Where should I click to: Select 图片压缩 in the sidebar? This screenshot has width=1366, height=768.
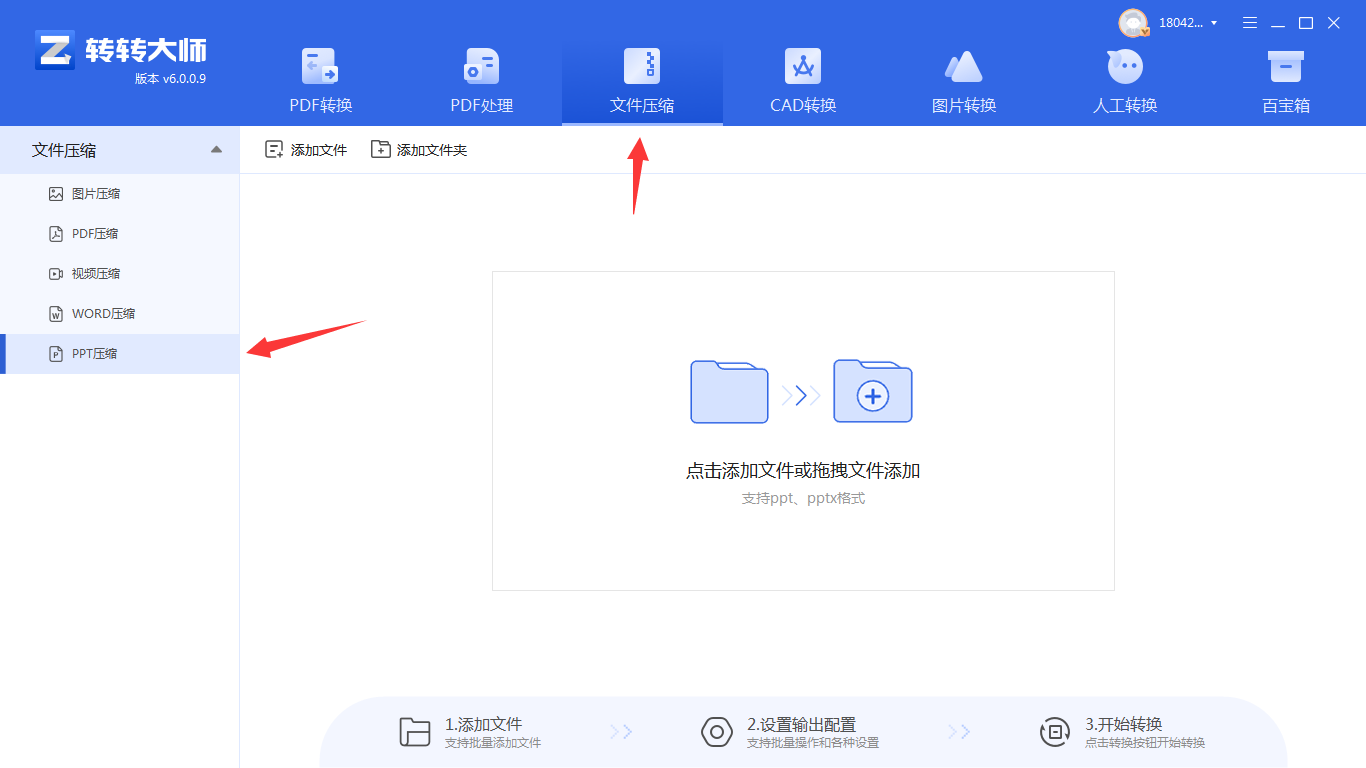coord(120,194)
